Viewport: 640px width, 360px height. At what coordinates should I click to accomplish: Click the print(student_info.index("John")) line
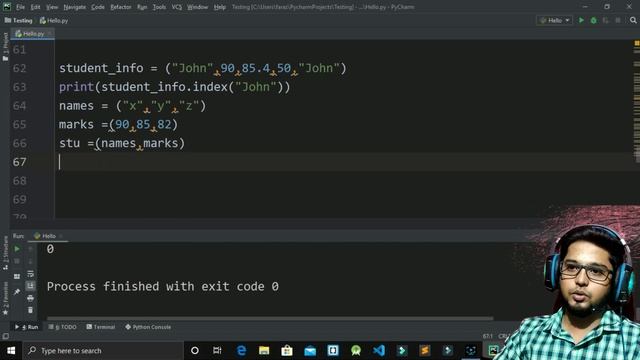tap(175, 87)
